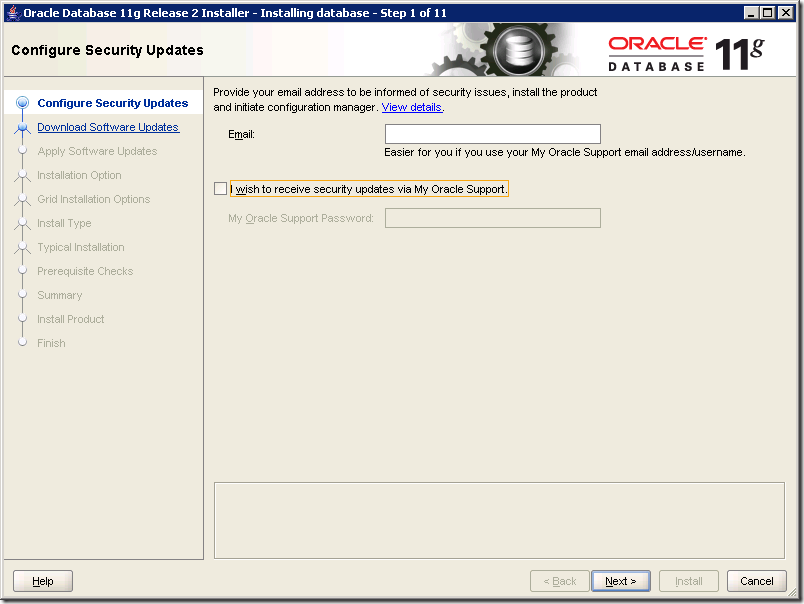This screenshot has height=604, width=804.
Task: Click the Download Software Updates step marker icon
Action: 22,127
